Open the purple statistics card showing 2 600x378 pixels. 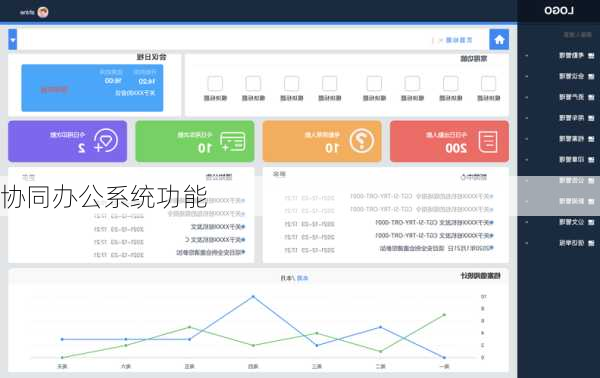67,141
